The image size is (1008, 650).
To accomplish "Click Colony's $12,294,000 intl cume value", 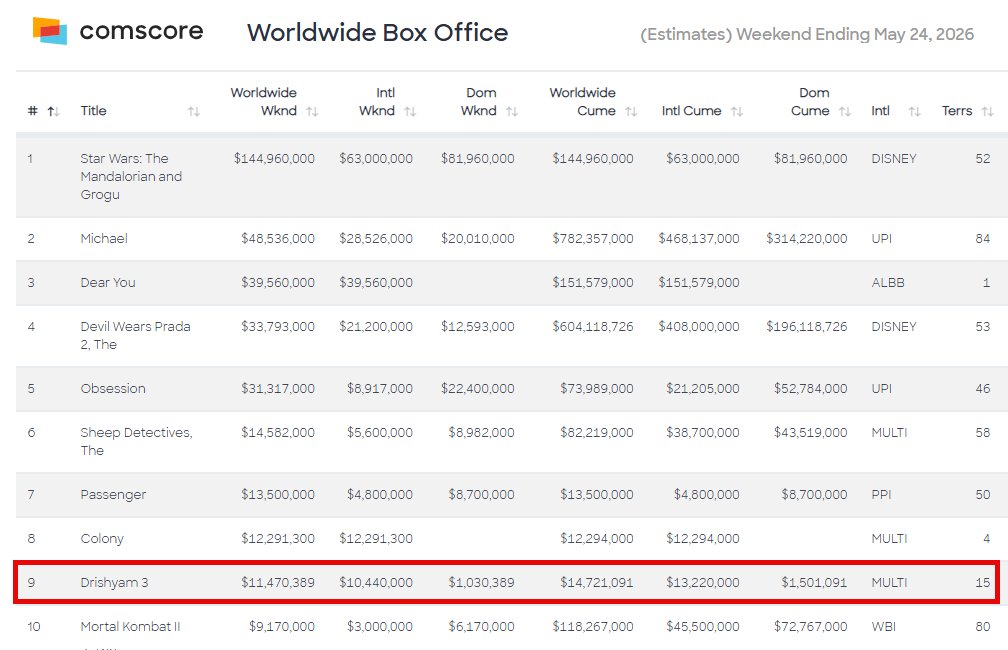I will (x=703, y=539).
